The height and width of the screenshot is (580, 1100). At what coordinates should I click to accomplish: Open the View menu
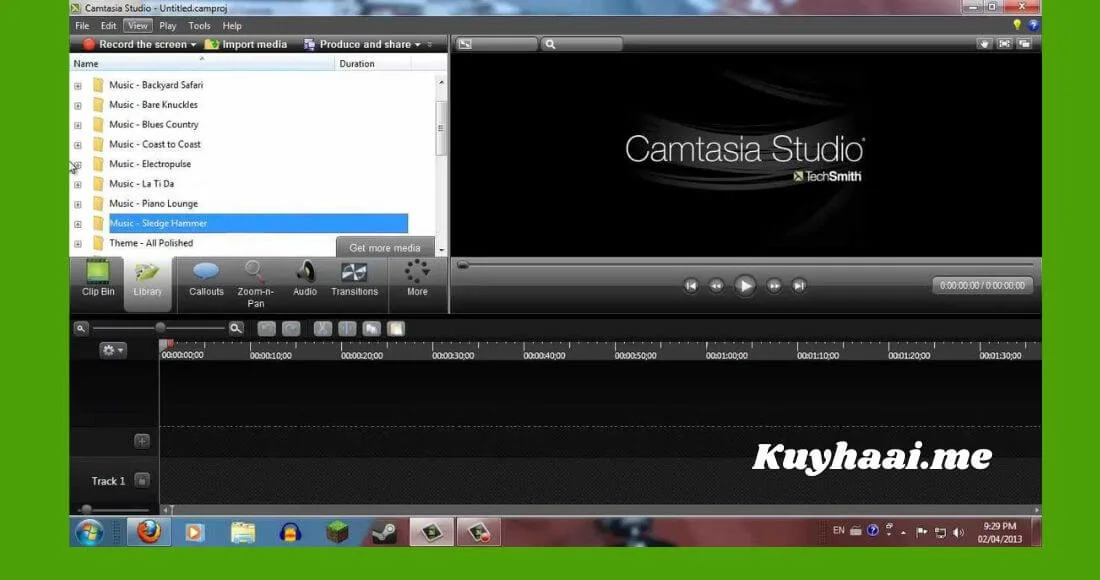[138, 25]
